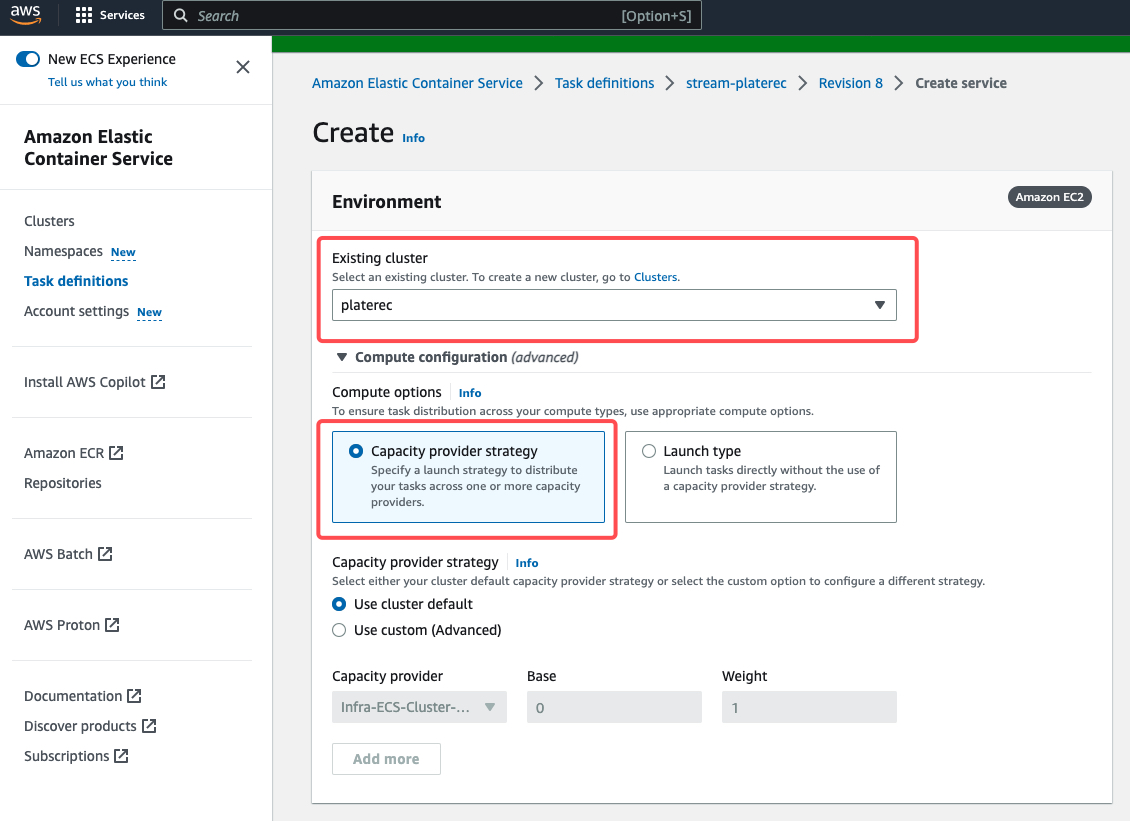The image size is (1130, 821).
Task: Close the left navigation panel
Action: [x=242, y=67]
